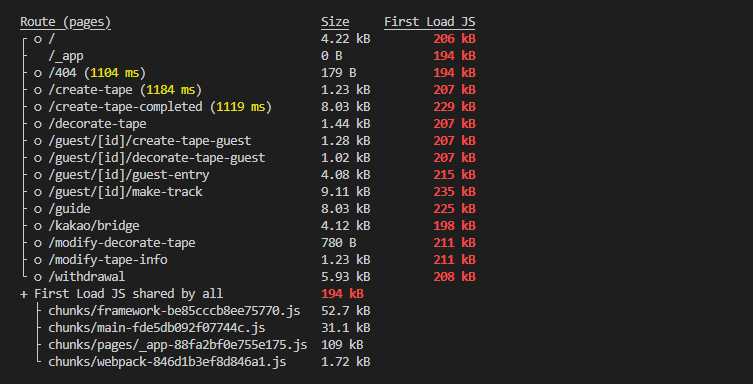Click the "1184 ms" build time
The width and height of the screenshot is (753, 384).
(x=170, y=90)
